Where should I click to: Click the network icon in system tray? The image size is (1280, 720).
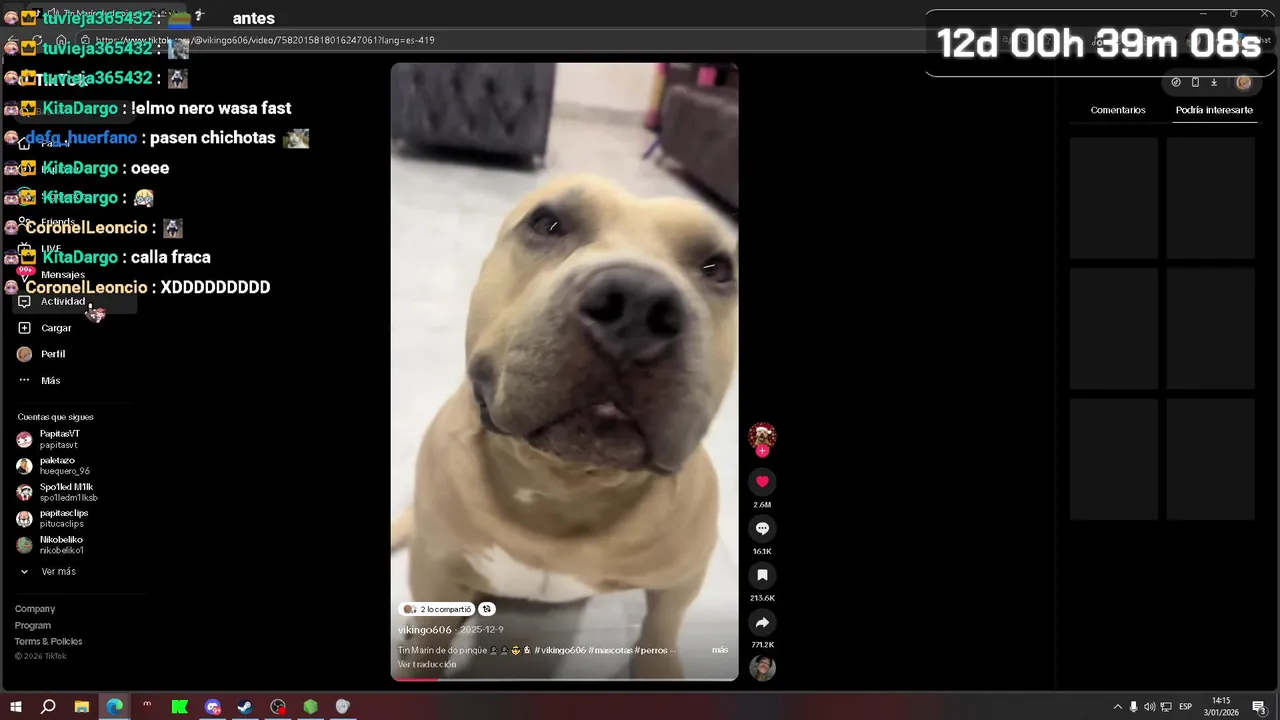click(1166, 707)
